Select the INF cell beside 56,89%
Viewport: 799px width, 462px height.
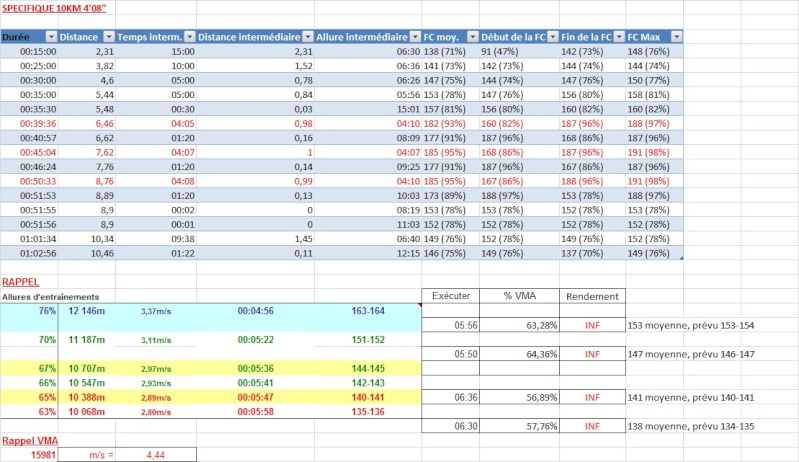click(x=592, y=397)
